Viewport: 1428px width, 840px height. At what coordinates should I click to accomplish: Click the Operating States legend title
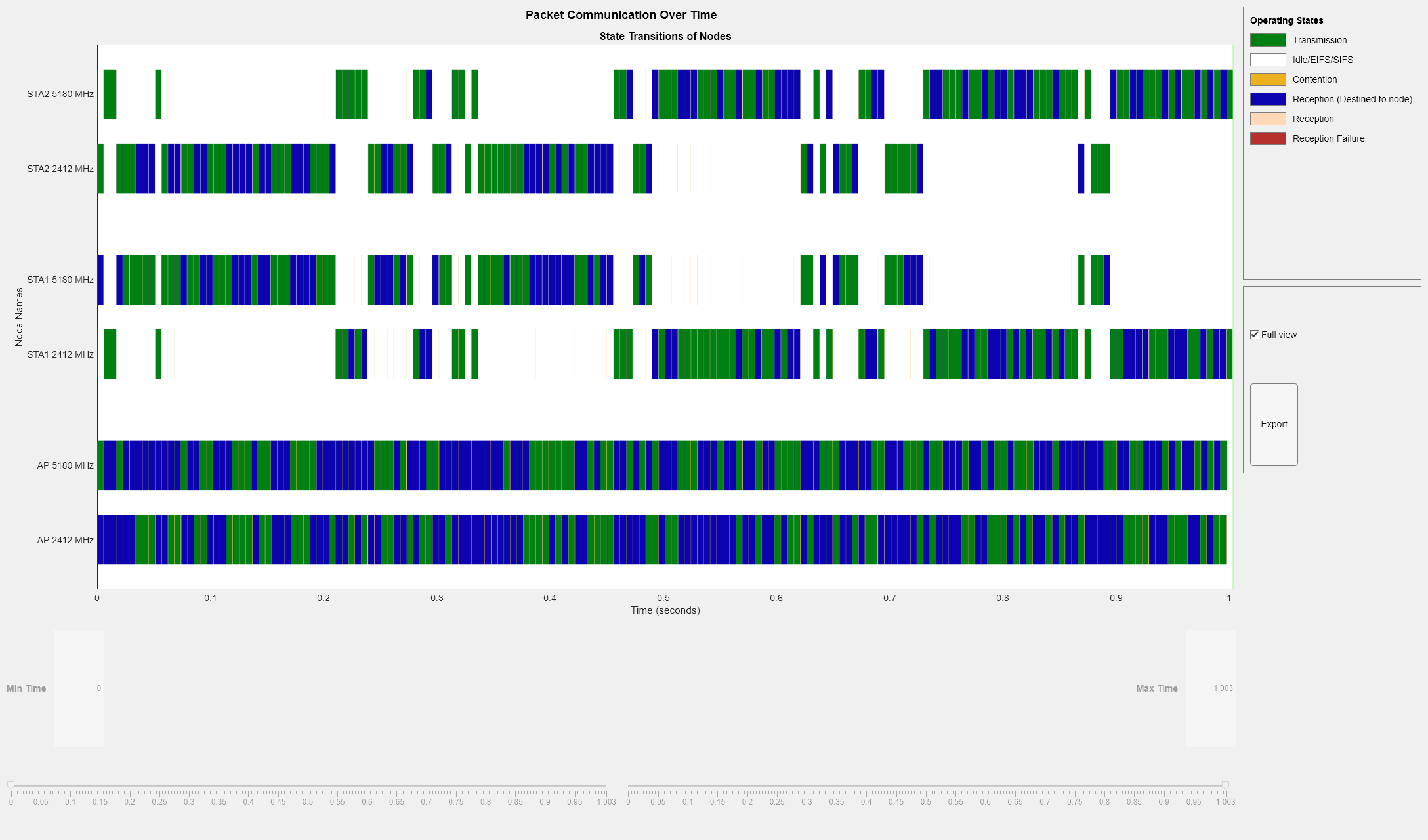(1286, 20)
